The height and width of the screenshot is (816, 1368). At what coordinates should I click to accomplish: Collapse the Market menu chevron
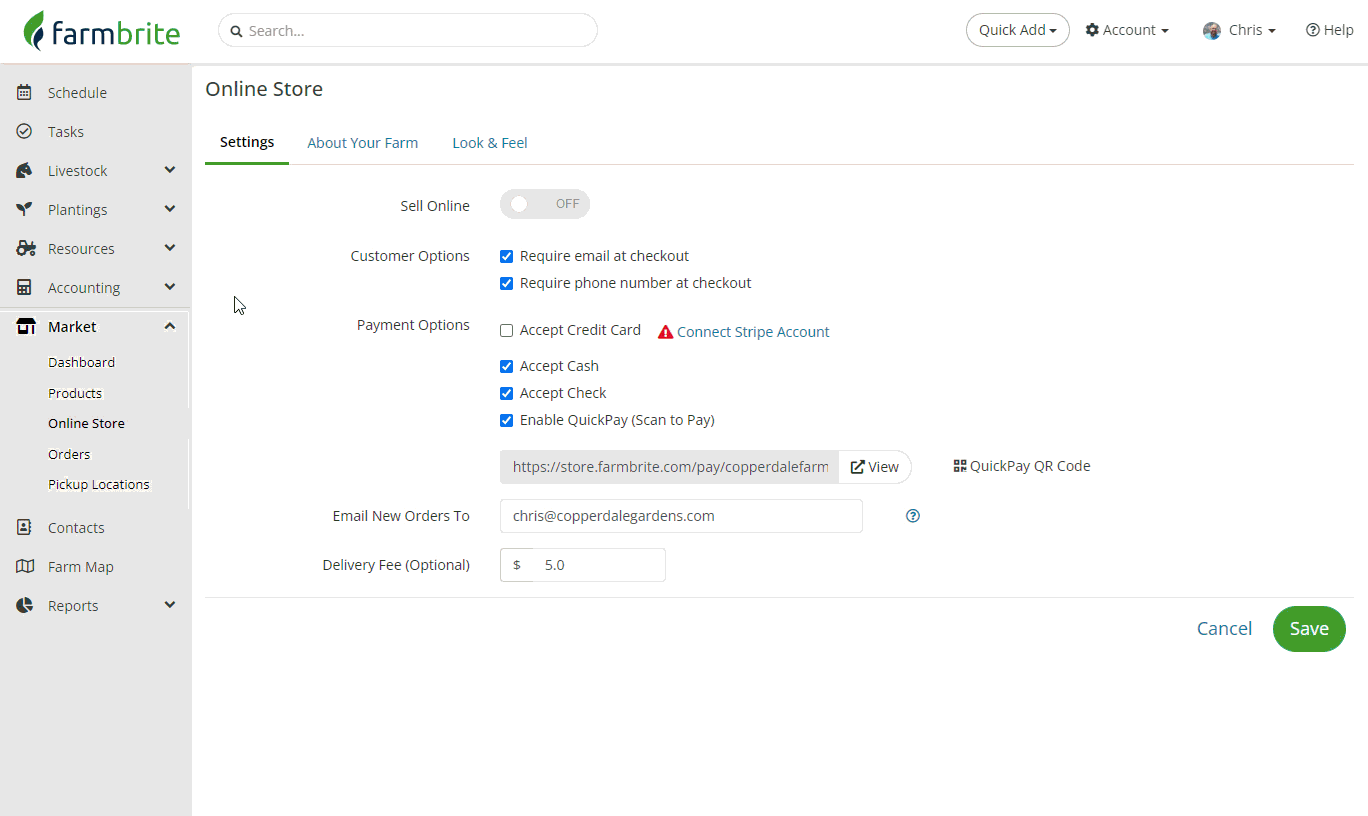click(170, 326)
